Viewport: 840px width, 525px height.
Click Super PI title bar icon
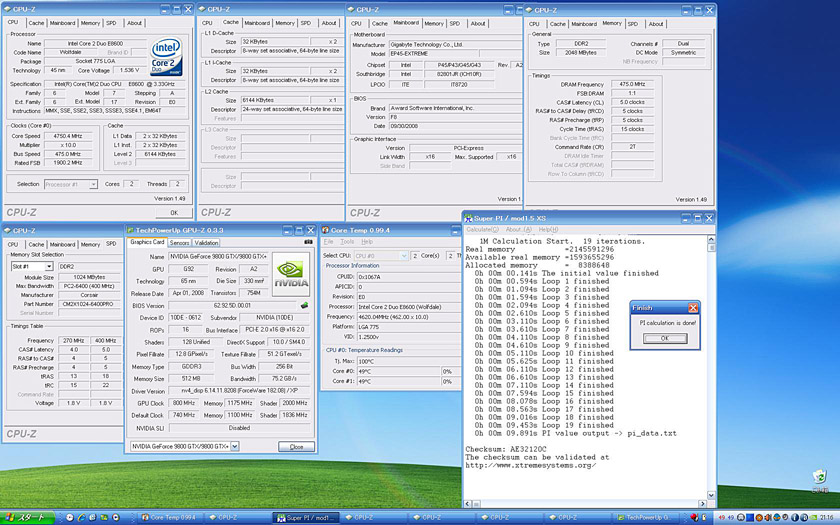(468, 218)
